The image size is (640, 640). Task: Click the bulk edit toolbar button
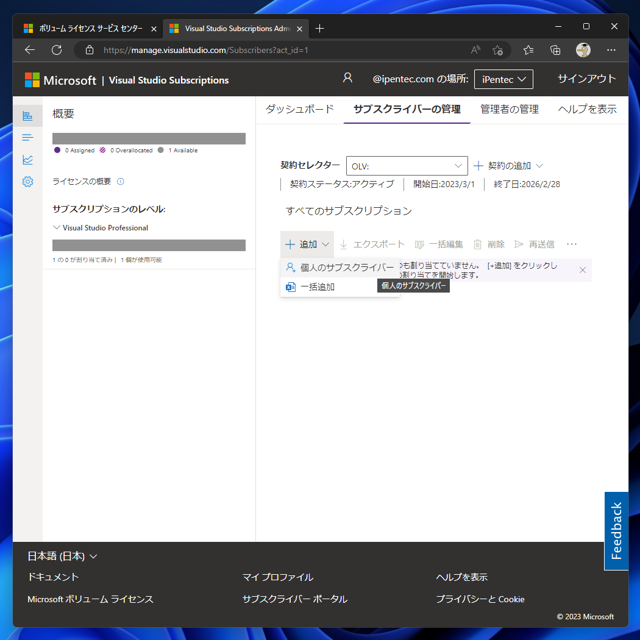point(439,244)
